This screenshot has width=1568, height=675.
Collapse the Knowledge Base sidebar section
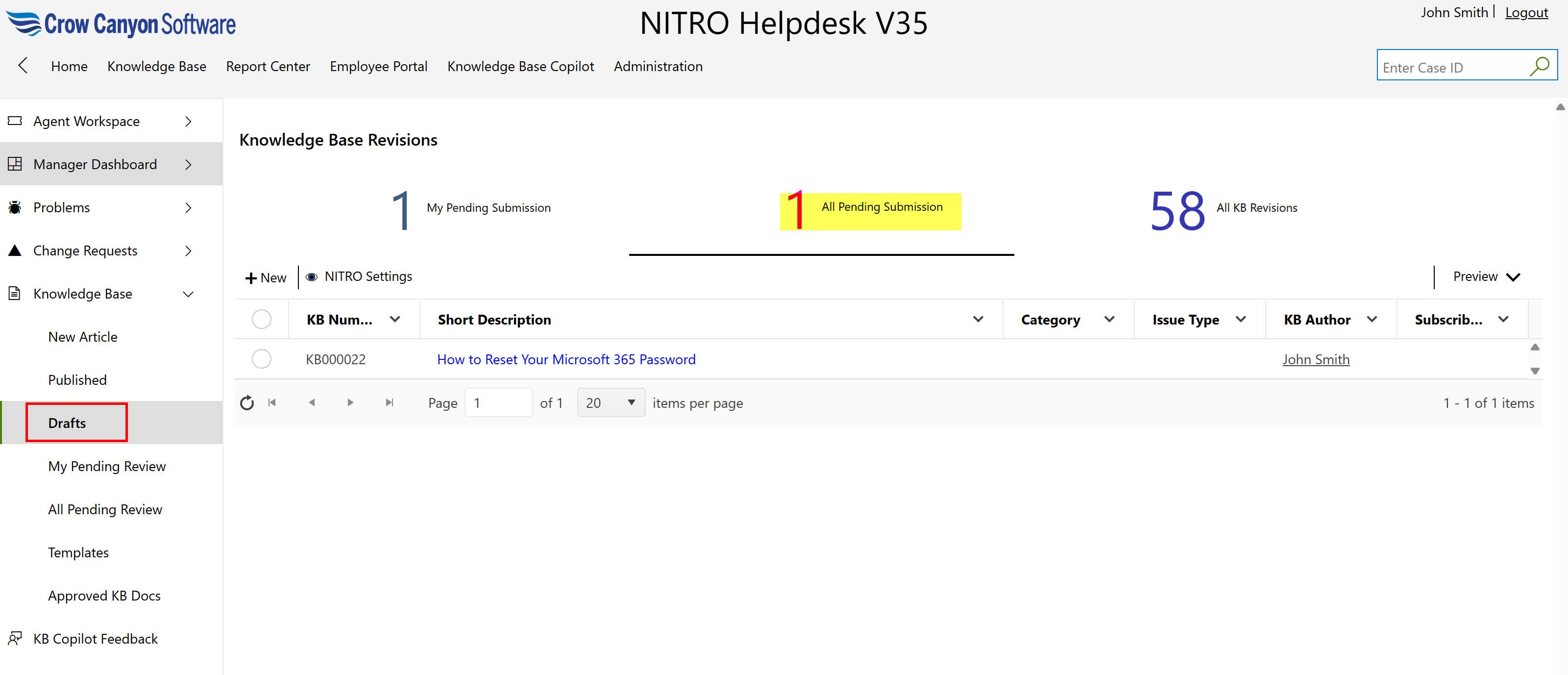click(x=188, y=294)
